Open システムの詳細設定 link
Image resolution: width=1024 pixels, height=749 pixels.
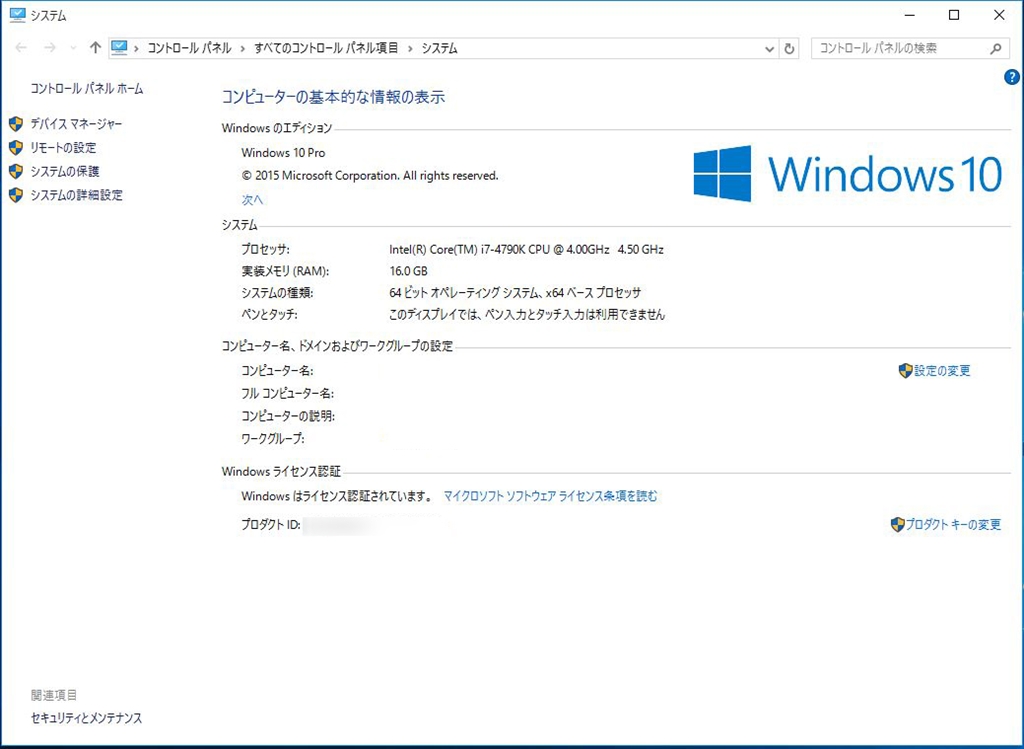[76, 195]
